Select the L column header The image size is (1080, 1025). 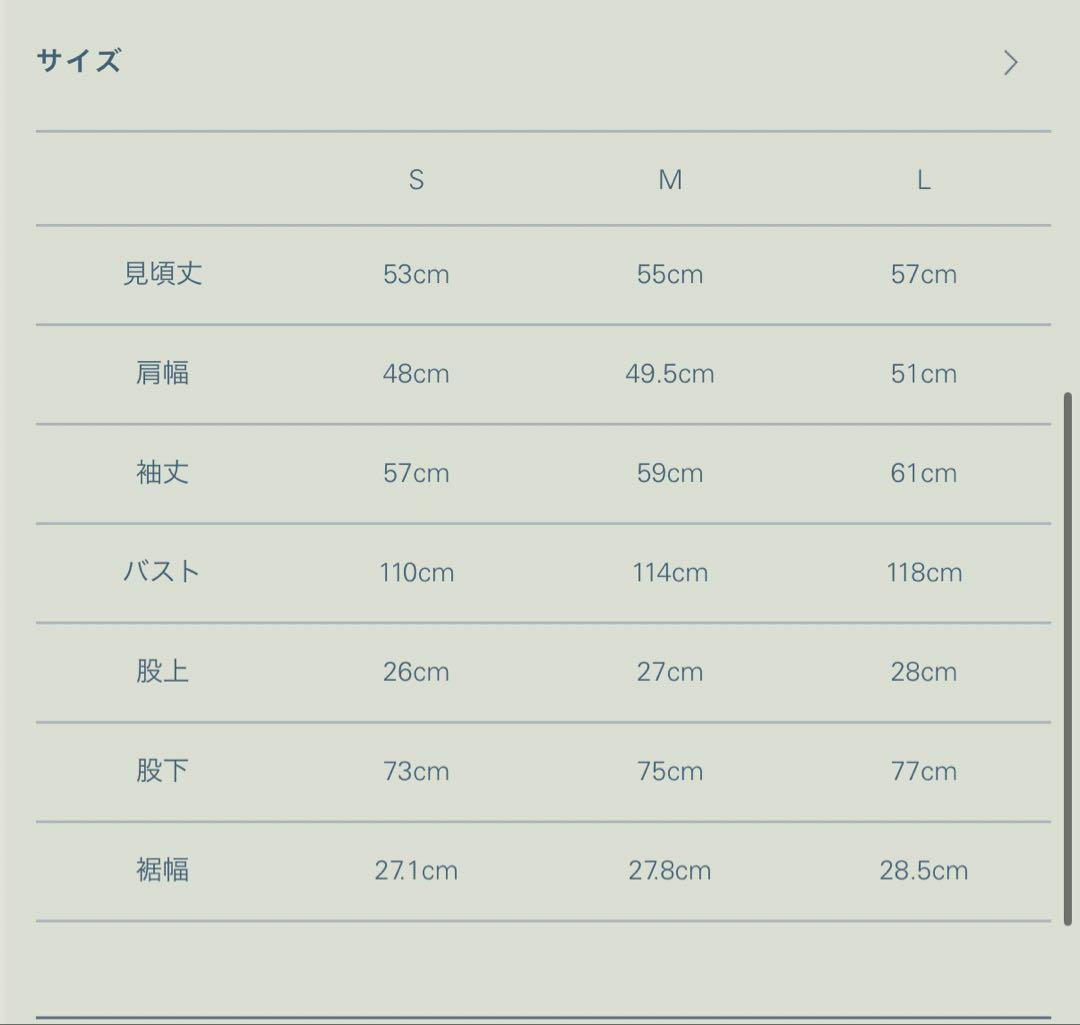[x=923, y=180]
